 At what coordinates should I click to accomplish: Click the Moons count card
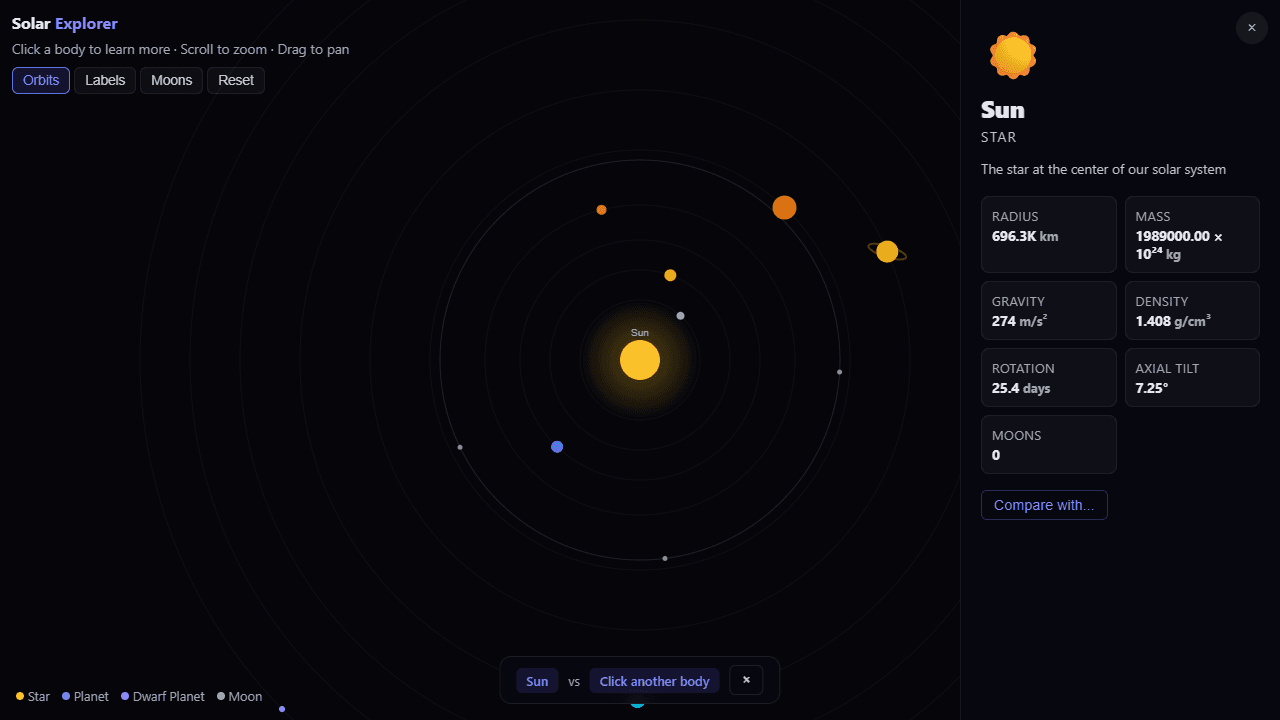(x=1048, y=444)
